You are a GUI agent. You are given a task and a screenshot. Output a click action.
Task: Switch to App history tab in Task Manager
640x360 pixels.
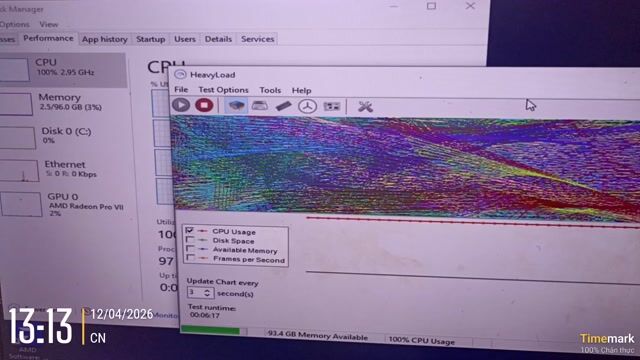(x=104, y=39)
